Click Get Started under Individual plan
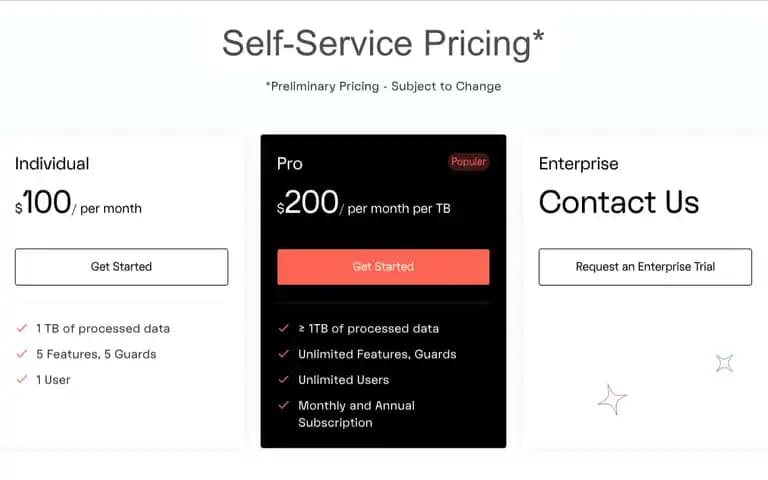The width and height of the screenshot is (768, 480). (121, 267)
